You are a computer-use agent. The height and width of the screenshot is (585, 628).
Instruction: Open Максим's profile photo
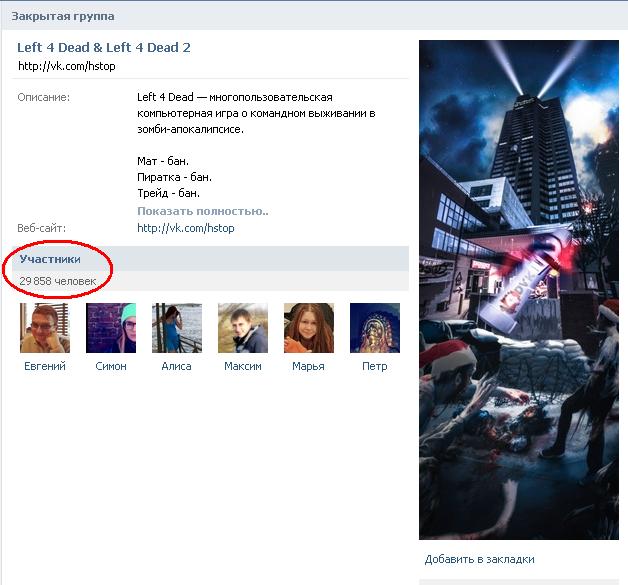243,328
